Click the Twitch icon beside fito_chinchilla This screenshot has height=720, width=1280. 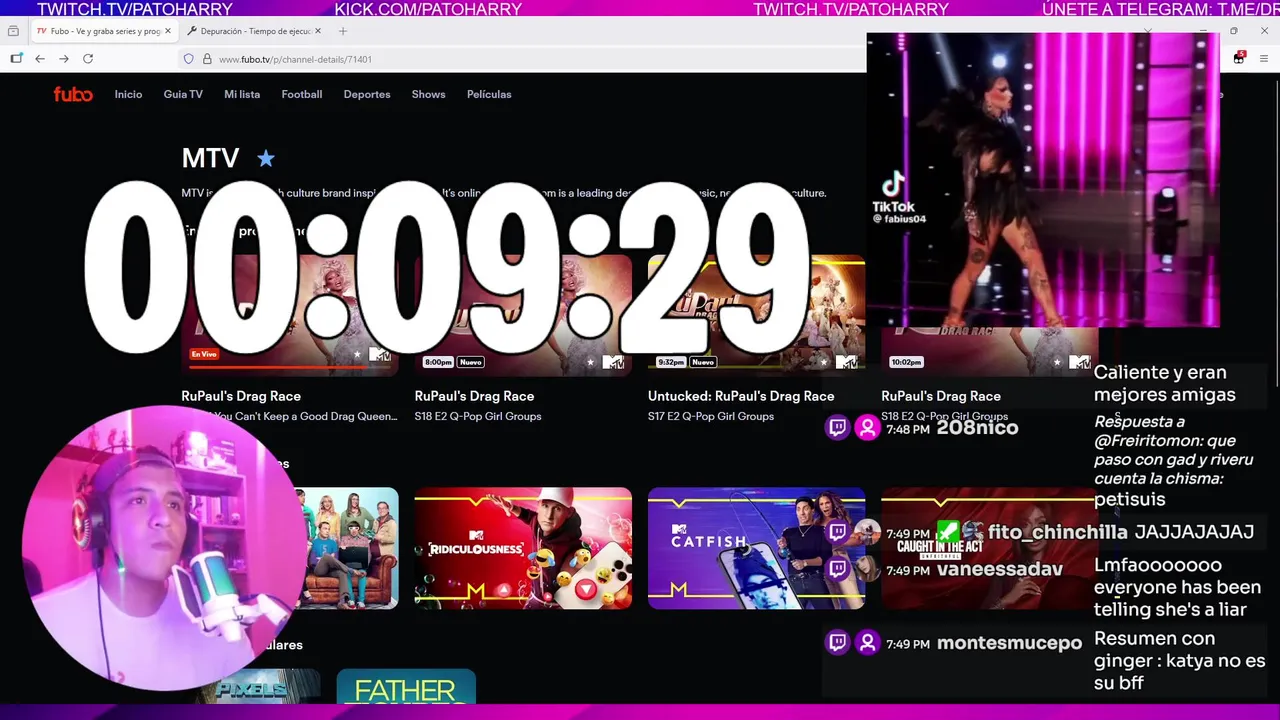838,532
